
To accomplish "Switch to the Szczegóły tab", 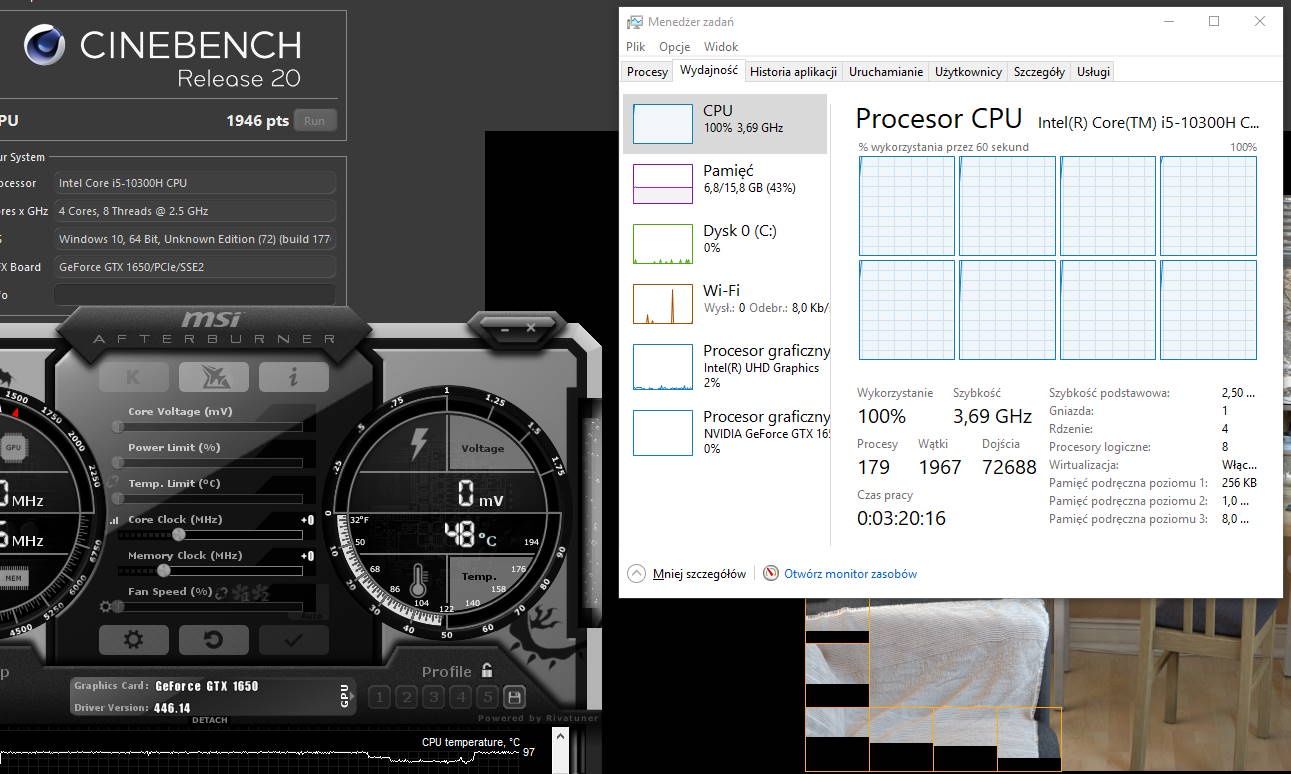I will (x=1039, y=72).
